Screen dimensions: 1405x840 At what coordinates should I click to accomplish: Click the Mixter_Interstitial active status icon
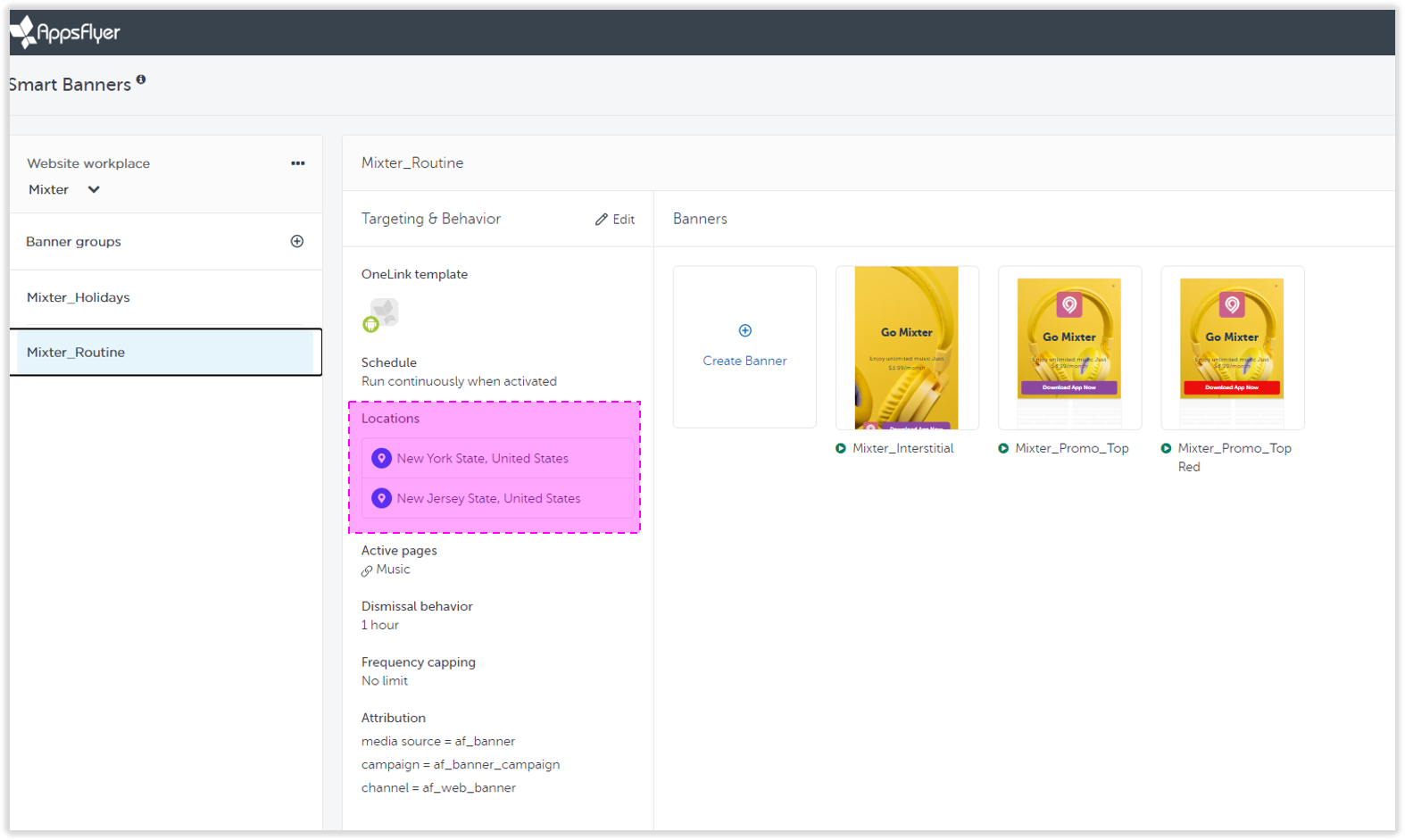click(841, 448)
